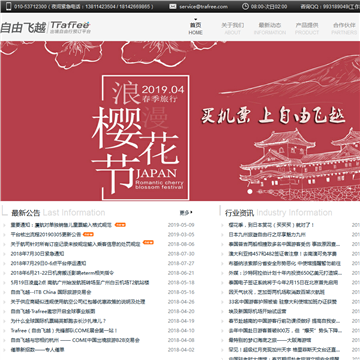Click the service@trafree.com email link
This screenshot has width=360, height=360.
click(x=203, y=7)
